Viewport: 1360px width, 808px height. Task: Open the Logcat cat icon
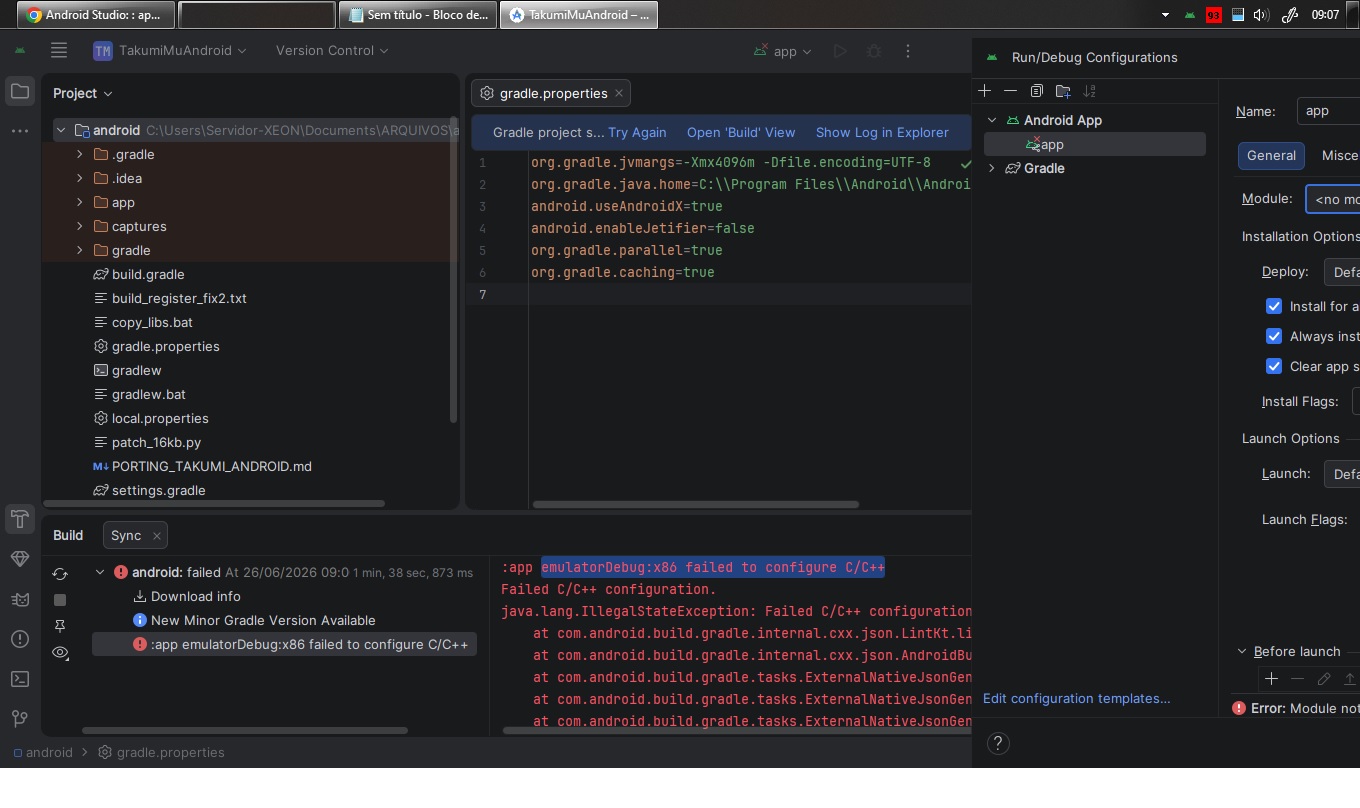20,599
